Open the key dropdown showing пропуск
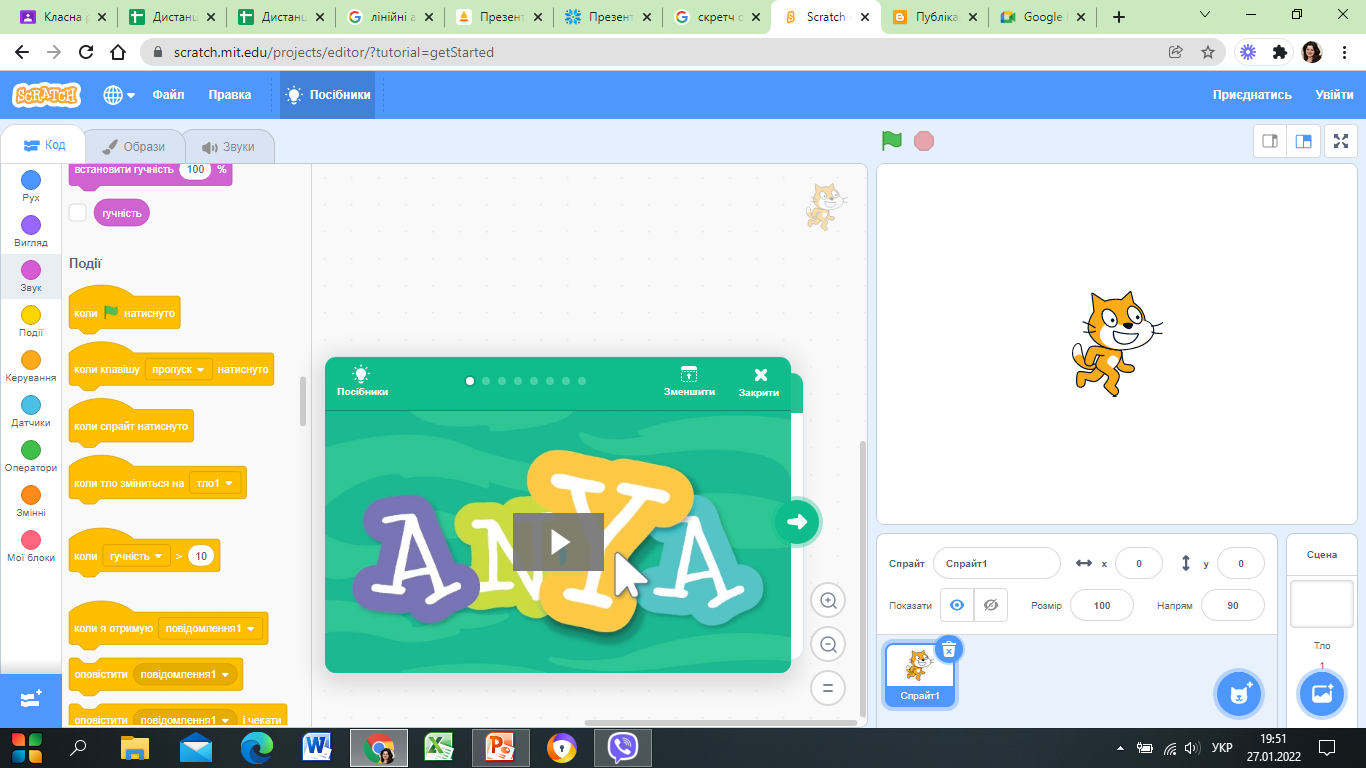The height and width of the screenshot is (768, 1366). [x=179, y=369]
